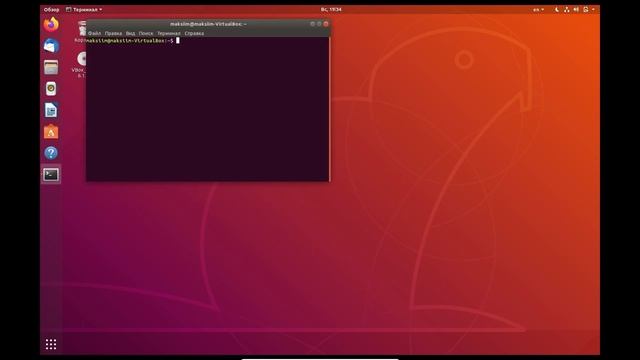
Task: Open Ubuntu Software store icon
Action: tap(51, 132)
